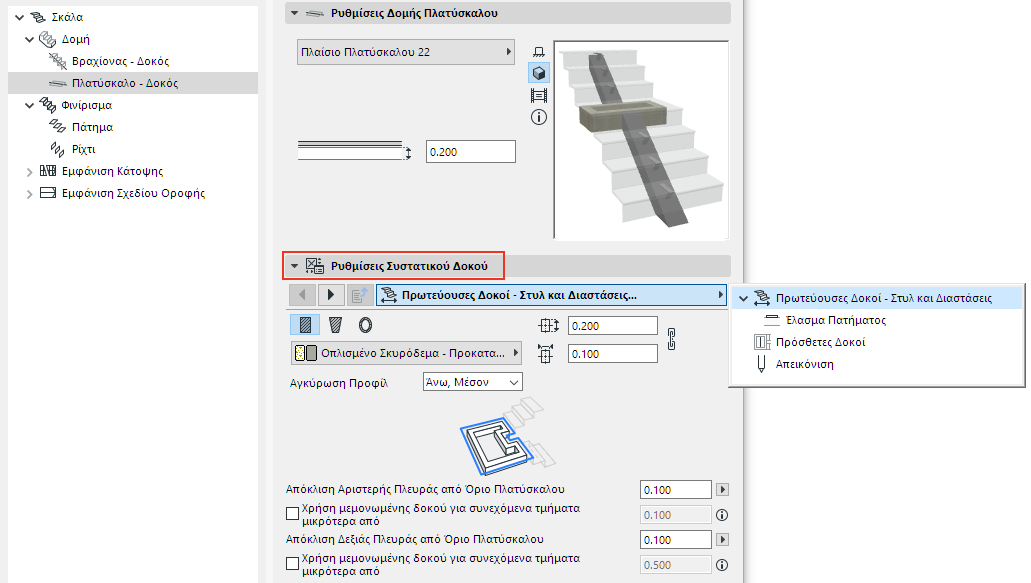Enable second single beam checkbox
Screen dimensions: 1031x583
pyautogui.click(x=293, y=564)
